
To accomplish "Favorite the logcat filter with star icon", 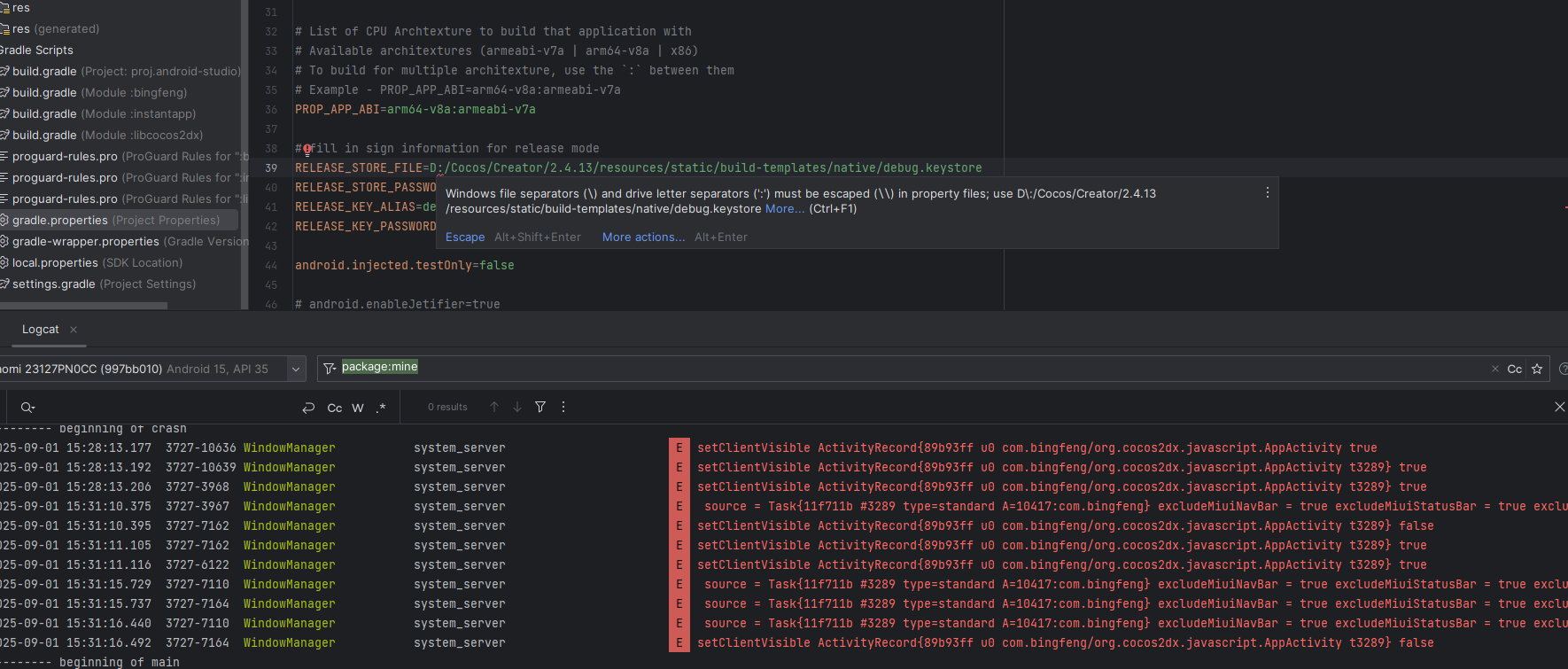I will coord(1537,369).
